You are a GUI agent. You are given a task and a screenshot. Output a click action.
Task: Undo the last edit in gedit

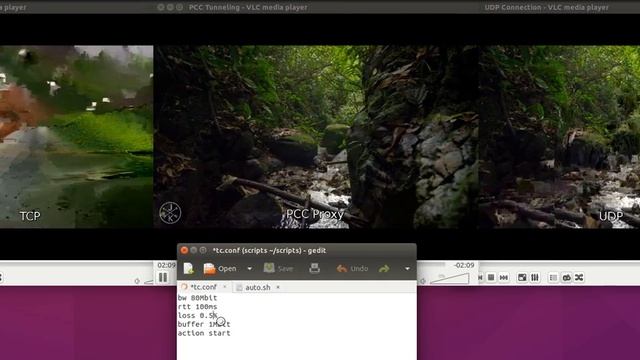click(353, 269)
